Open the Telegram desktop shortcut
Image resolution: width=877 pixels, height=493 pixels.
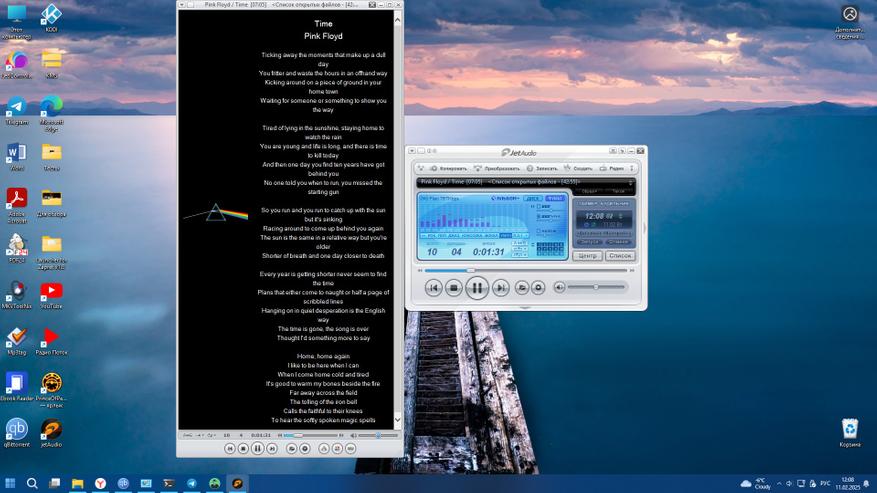click(x=16, y=111)
